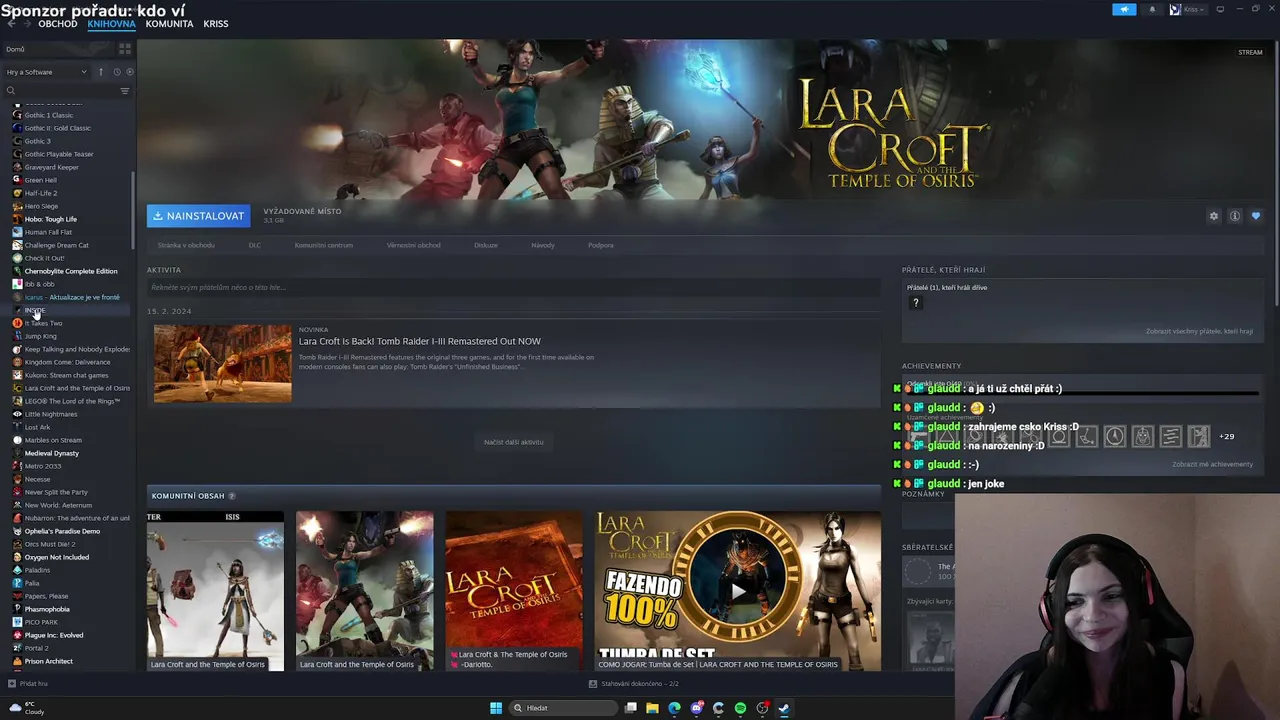This screenshot has width=1280, height=720.
Task: Click the friend question-mark avatar
Action: [x=915, y=303]
